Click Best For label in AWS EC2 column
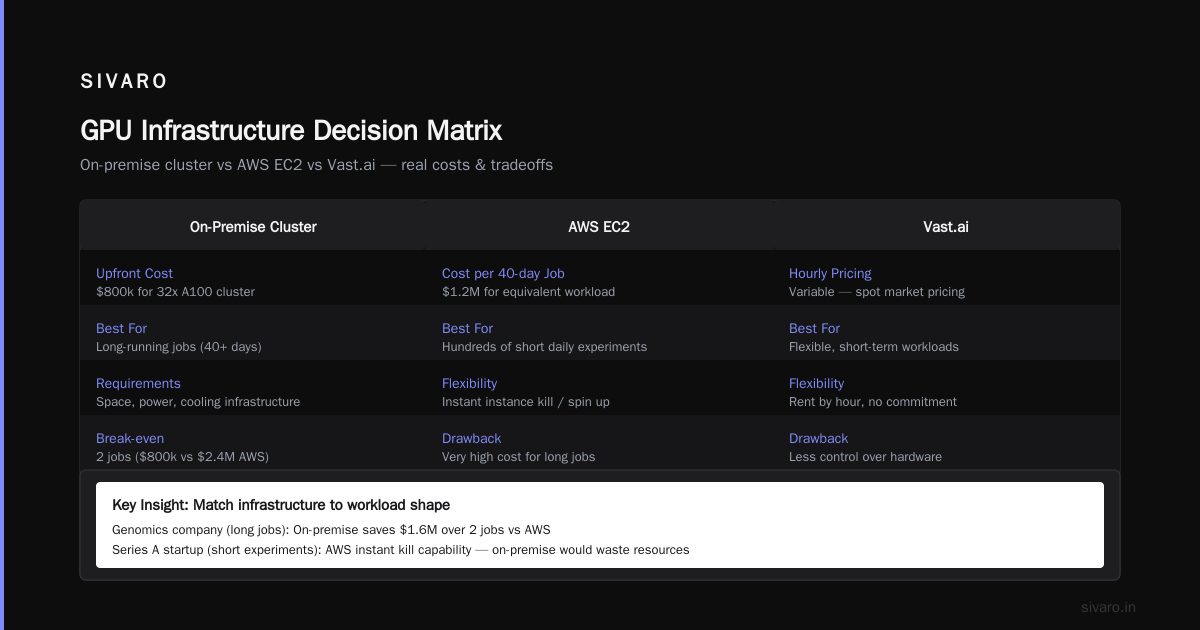Viewport: 1200px width, 630px height. (467, 328)
